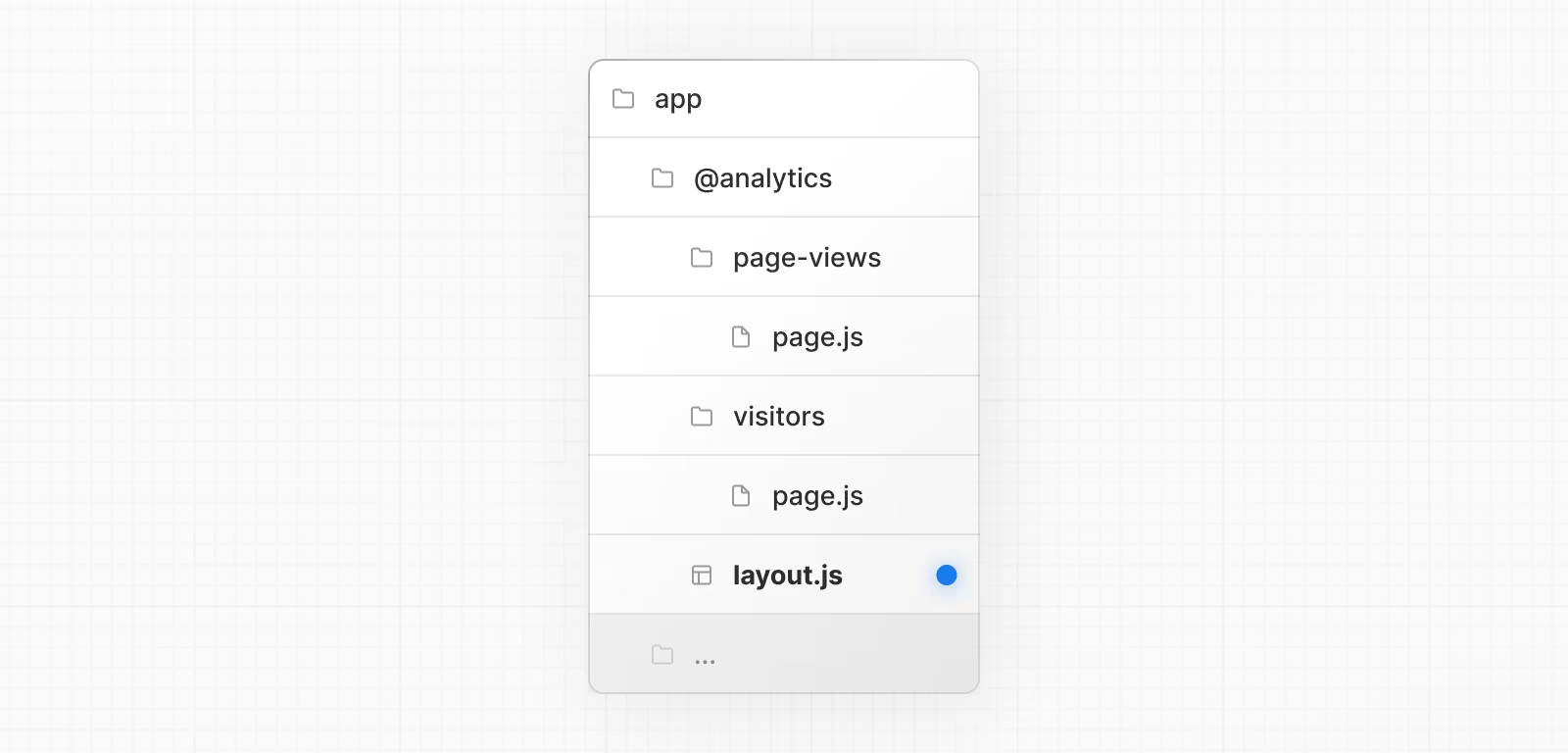Image resolution: width=1568 pixels, height=753 pixels.
Task: Select the @analytics folder icon
Action: click(662, 177)
